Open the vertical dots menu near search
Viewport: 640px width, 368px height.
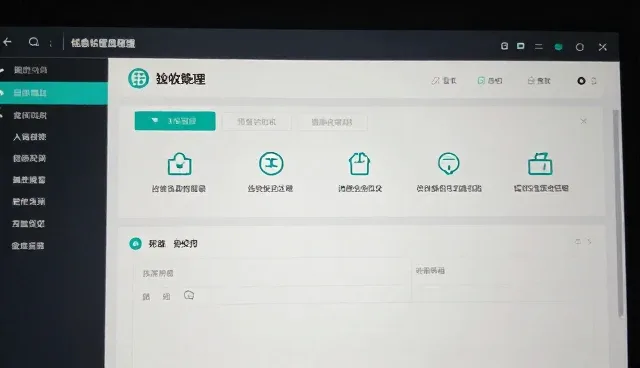(51, 43)
